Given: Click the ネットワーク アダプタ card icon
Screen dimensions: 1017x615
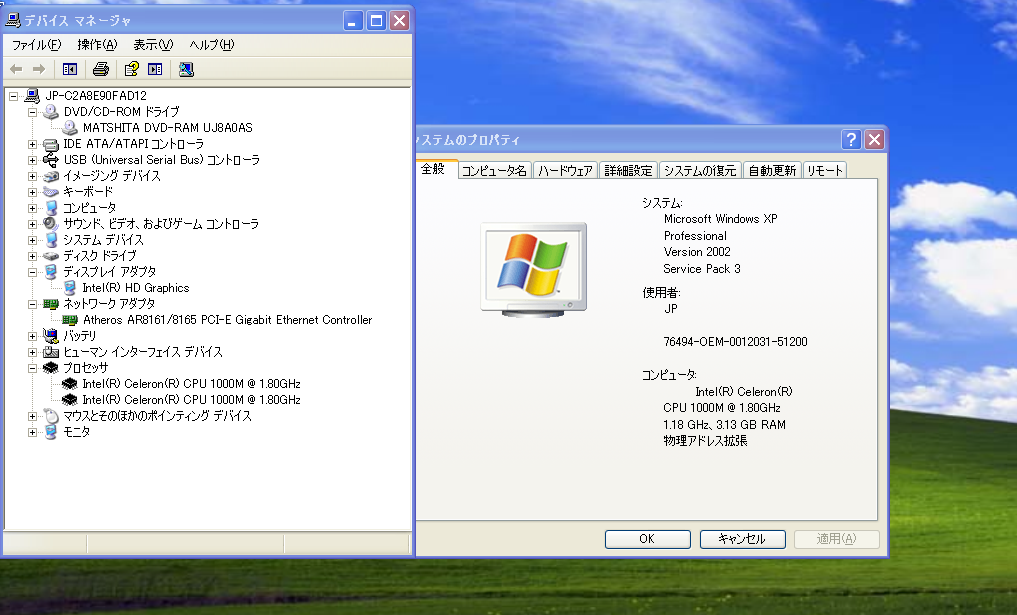Looking at the screenshot, I should pyautogui.click(x=51, y=304).
